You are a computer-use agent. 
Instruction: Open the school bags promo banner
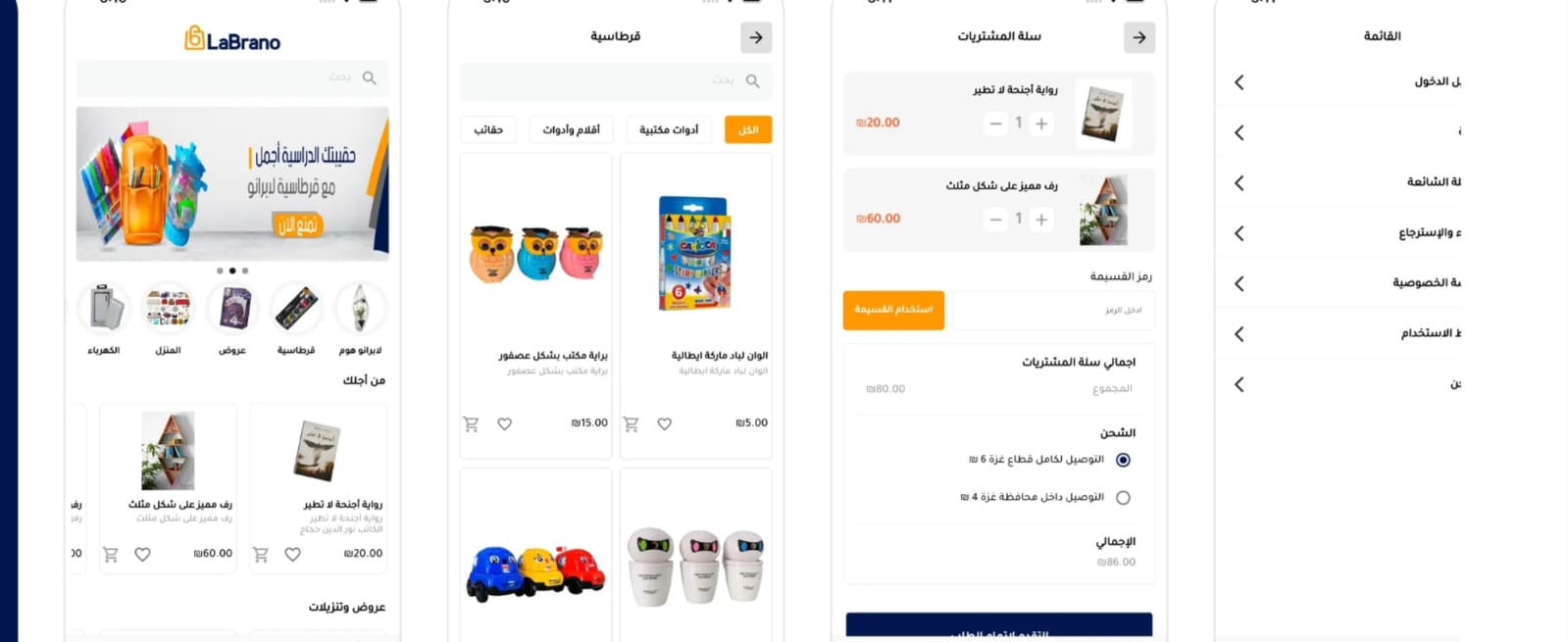pyautogui.click(x=232, y=184)
